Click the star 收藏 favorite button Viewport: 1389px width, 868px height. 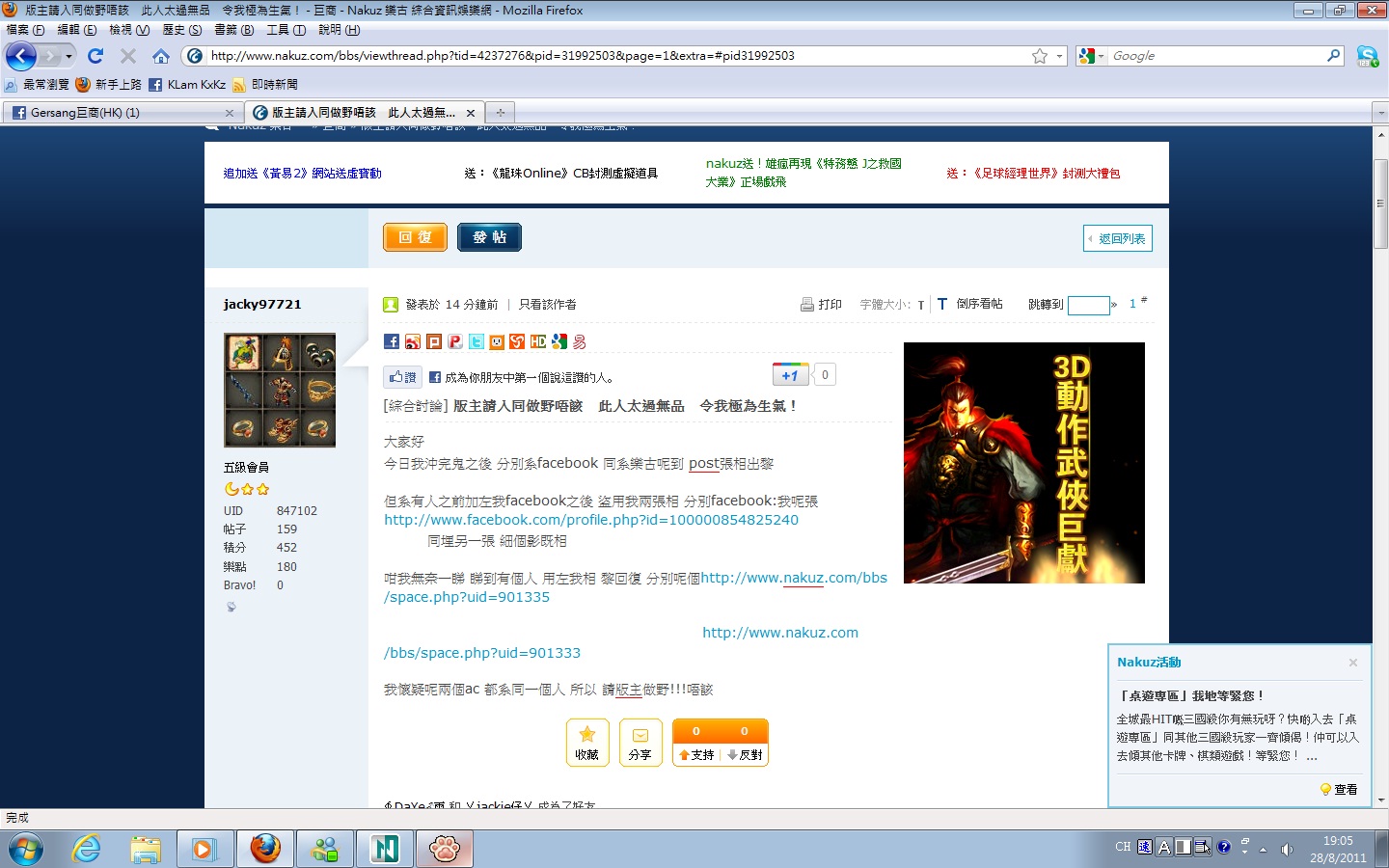pyautogui.click(x=586, y=743)
